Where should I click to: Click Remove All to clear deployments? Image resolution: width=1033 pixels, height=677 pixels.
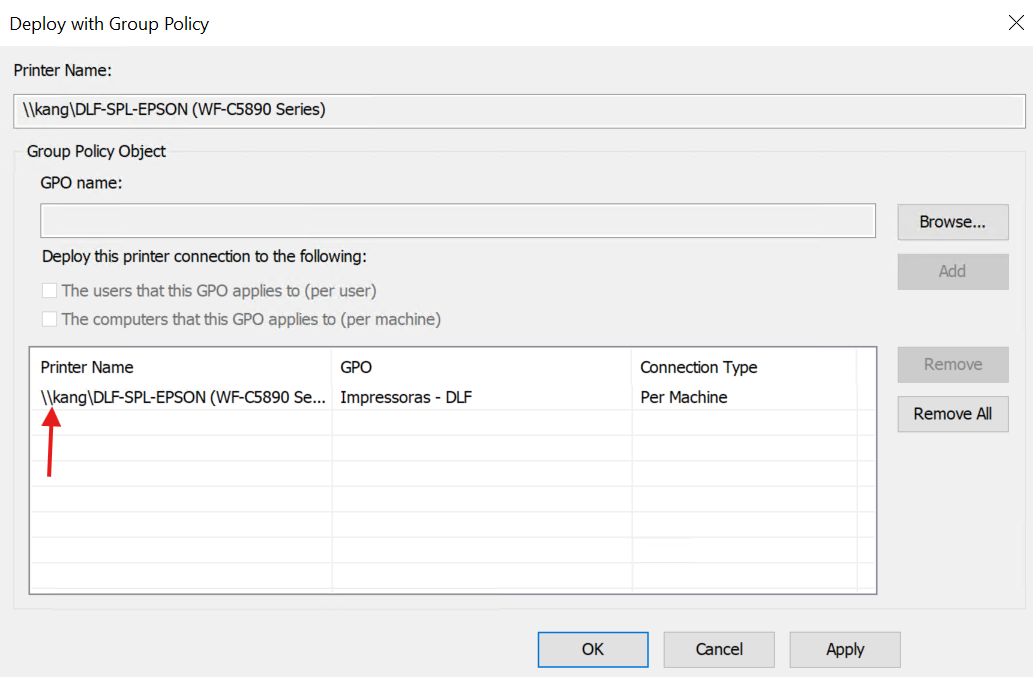952,414
